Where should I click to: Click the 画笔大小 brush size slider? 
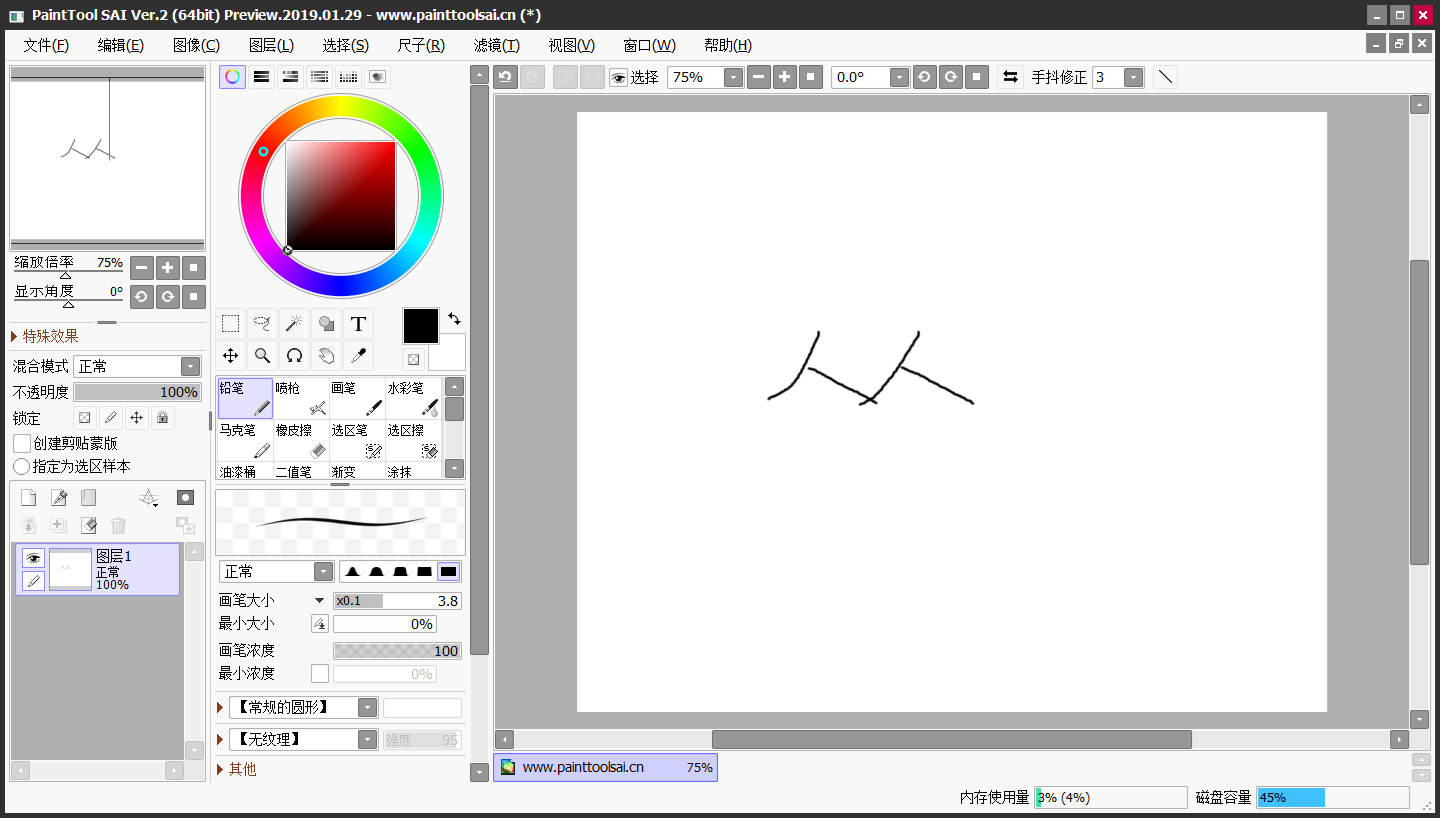[397, 601]
